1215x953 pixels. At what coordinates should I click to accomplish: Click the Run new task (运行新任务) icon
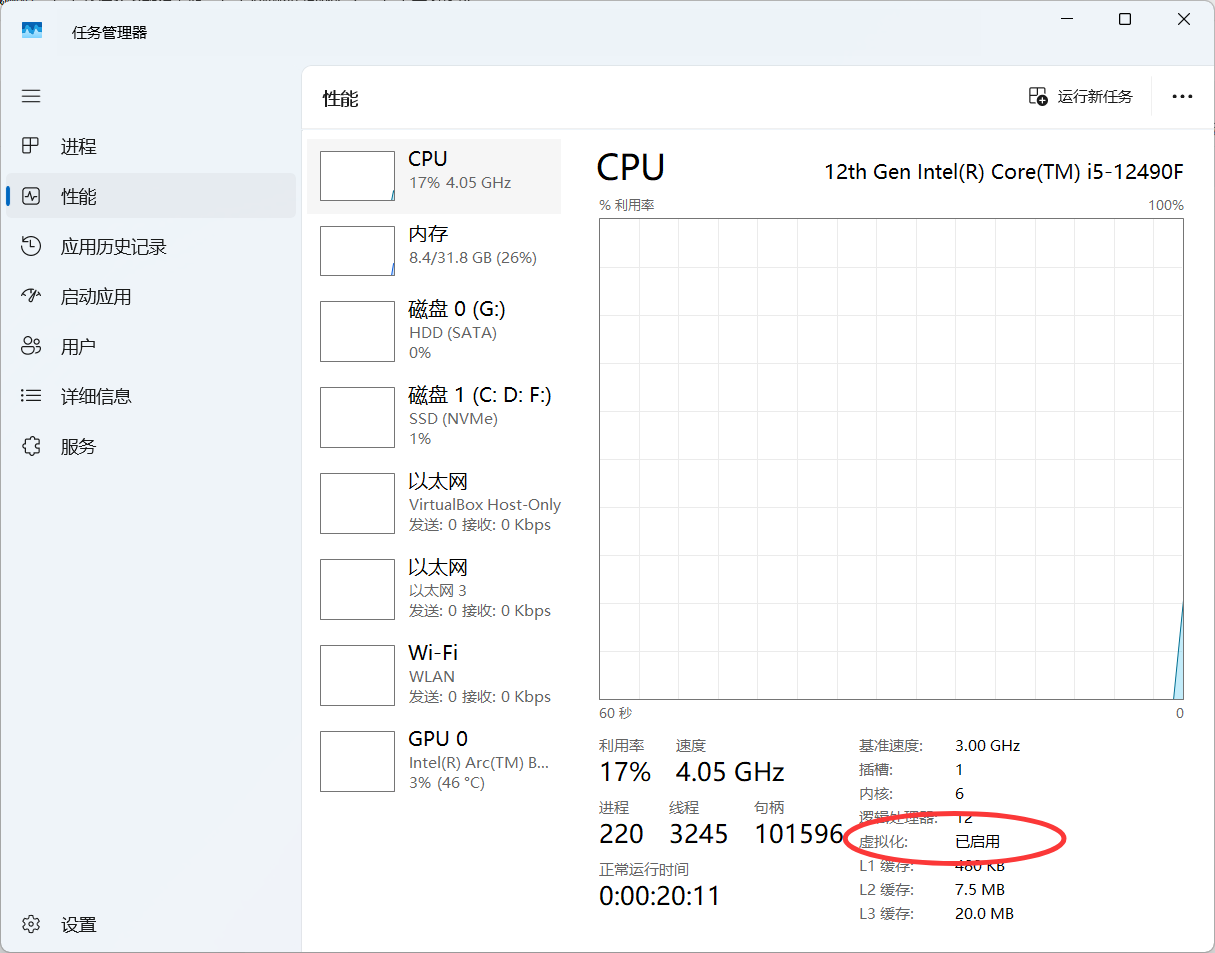coord(1038,96)
